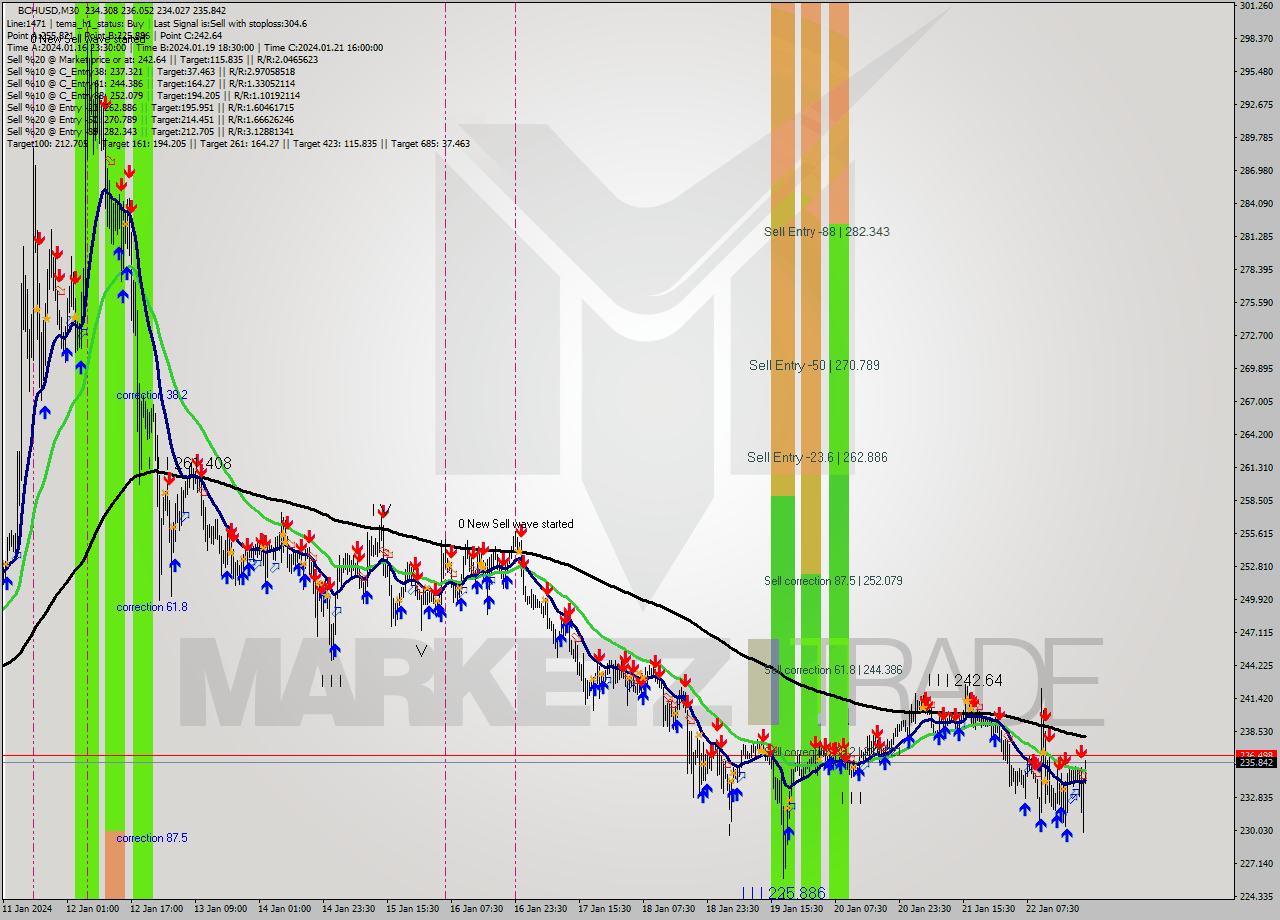Viewport: 1280px width, 920px height.
Task: Click the 'Target:115.835' value in info panel
Action: tap(212, 59)
